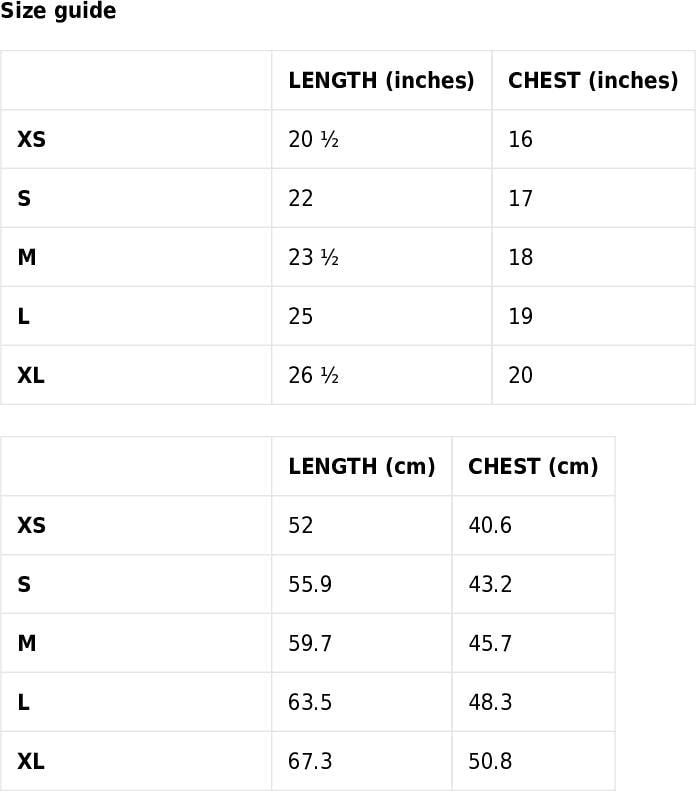Click the Size guide heading

tap(58, 12)
